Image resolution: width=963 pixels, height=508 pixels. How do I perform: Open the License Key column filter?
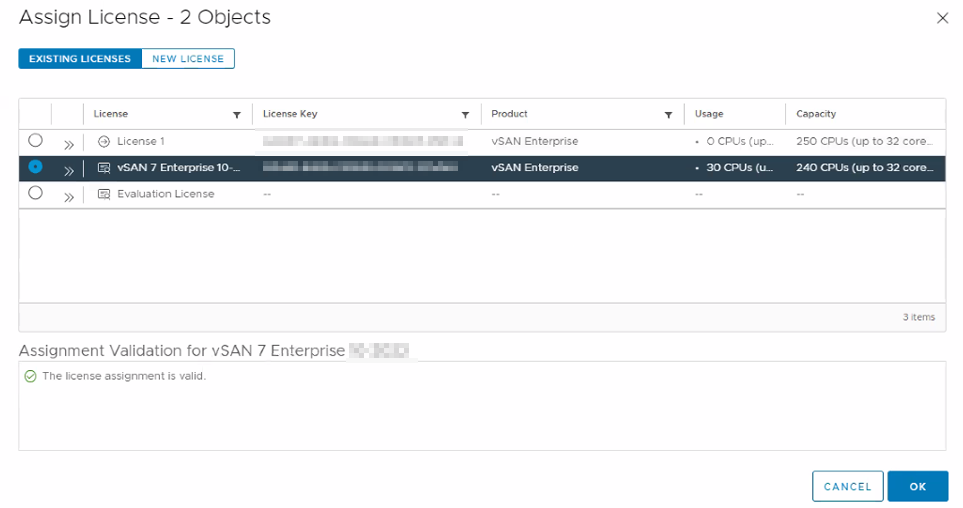466,115
